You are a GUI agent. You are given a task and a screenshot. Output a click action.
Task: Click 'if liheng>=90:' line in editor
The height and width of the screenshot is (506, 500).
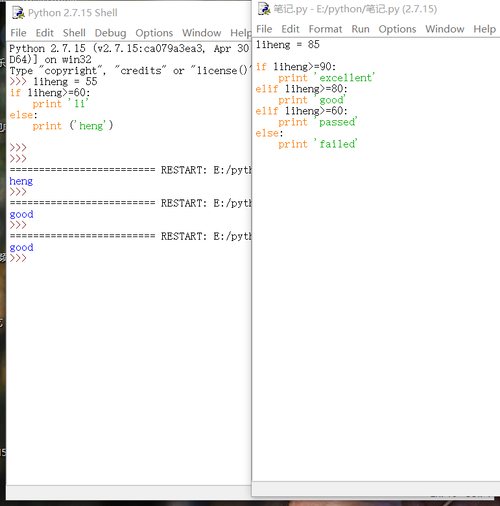[x=296, y=67]
